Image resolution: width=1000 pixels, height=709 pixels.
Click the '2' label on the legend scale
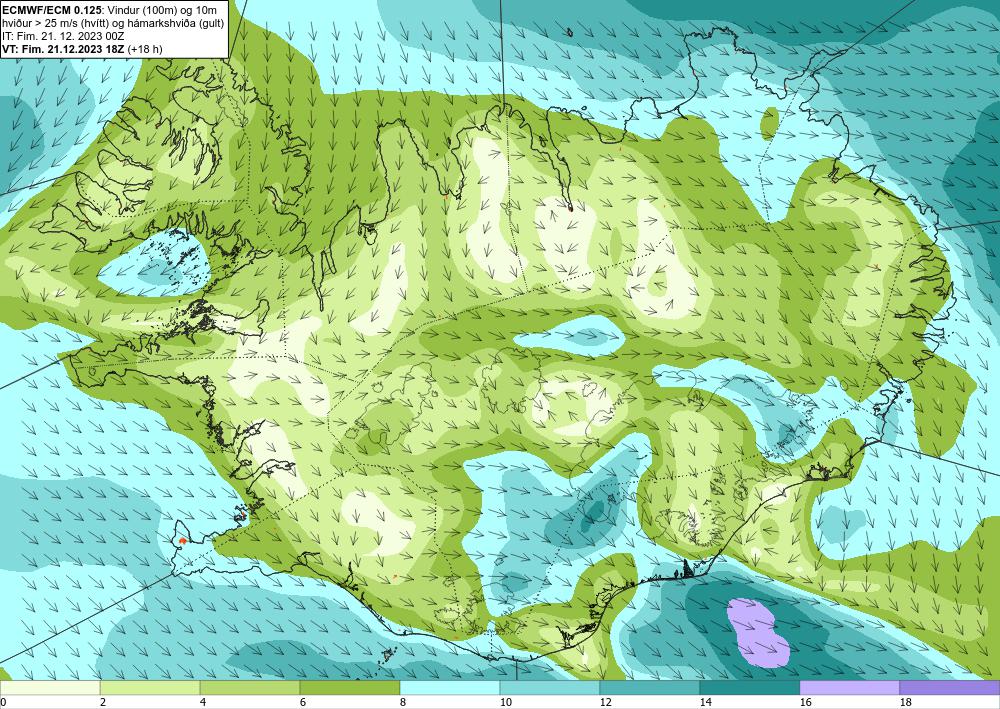(103, 702)
